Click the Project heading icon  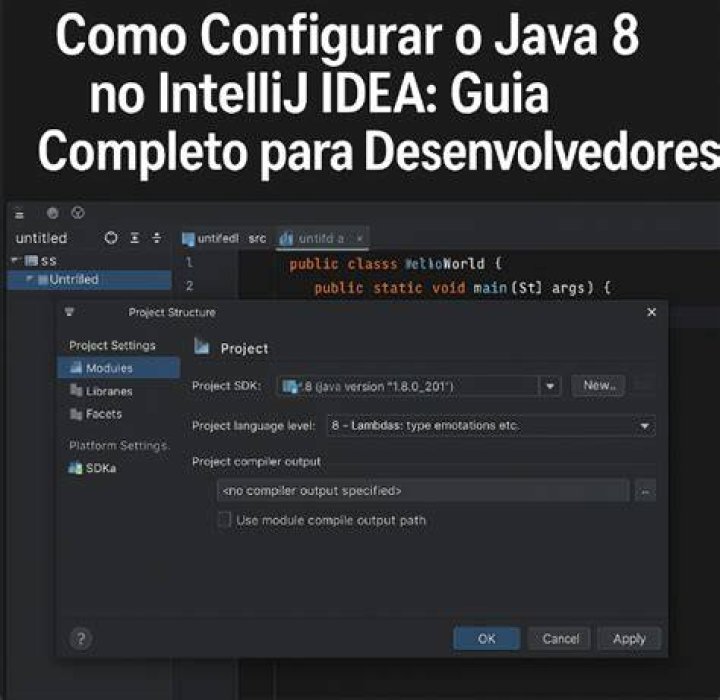[x=201, y=346]
